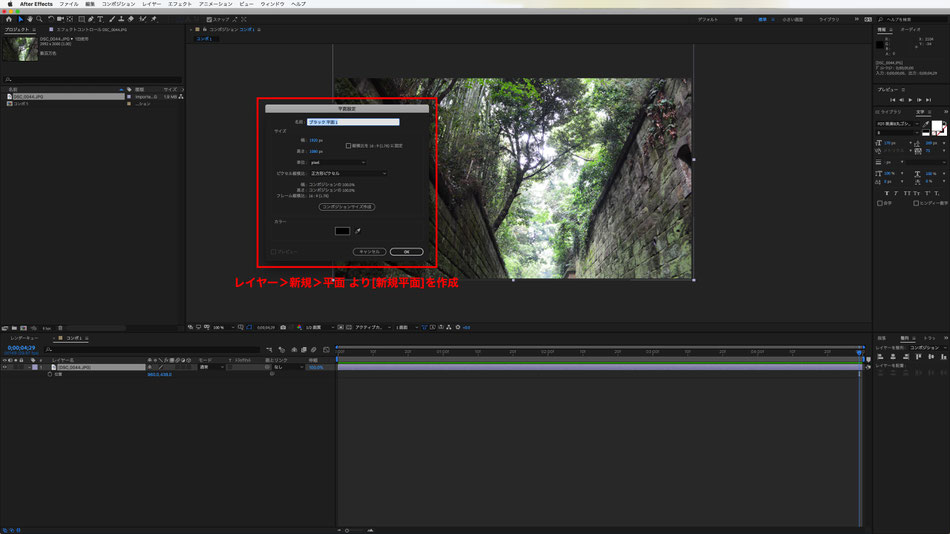
Task: Click the play button in Preview panel
Action: coord(910,100)
